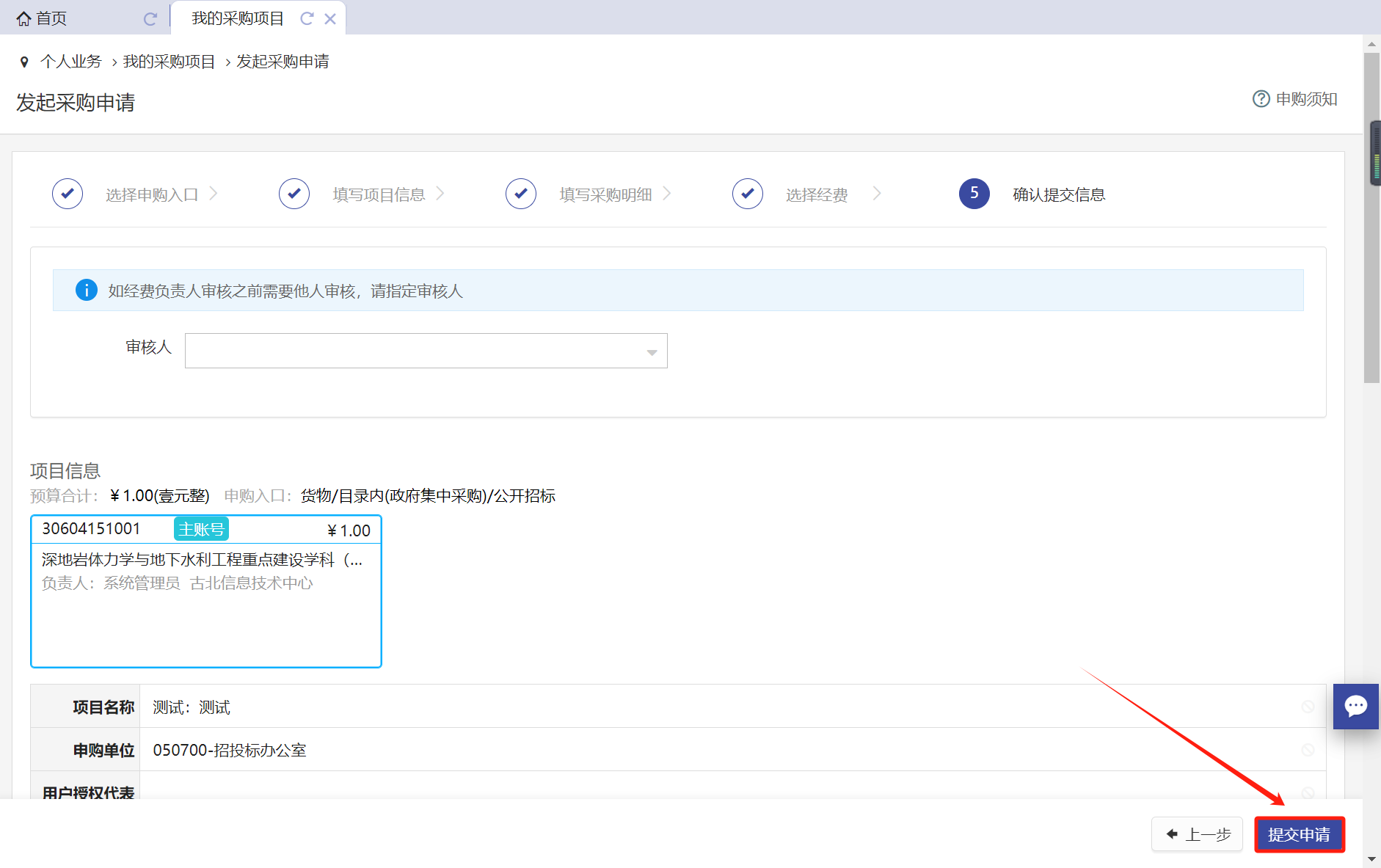Click the location pin breadcrumb icon
Image resolution: width=1381 pixels, height=868 pixels.
pos(24,62)
